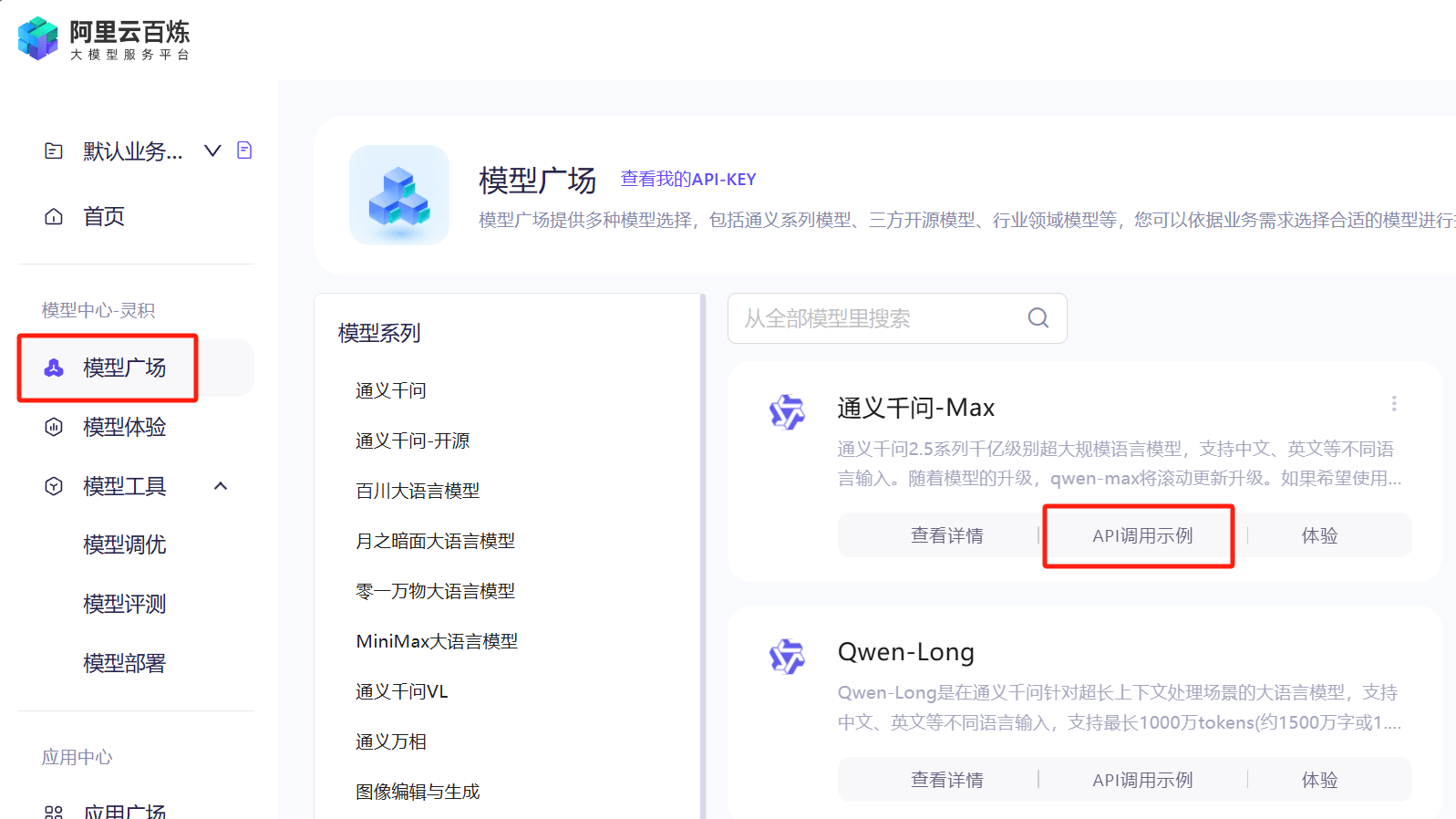Click the 模型工具 hexagon icon
The width and height of the screenshot is (1456, 819).
point(54,486)
